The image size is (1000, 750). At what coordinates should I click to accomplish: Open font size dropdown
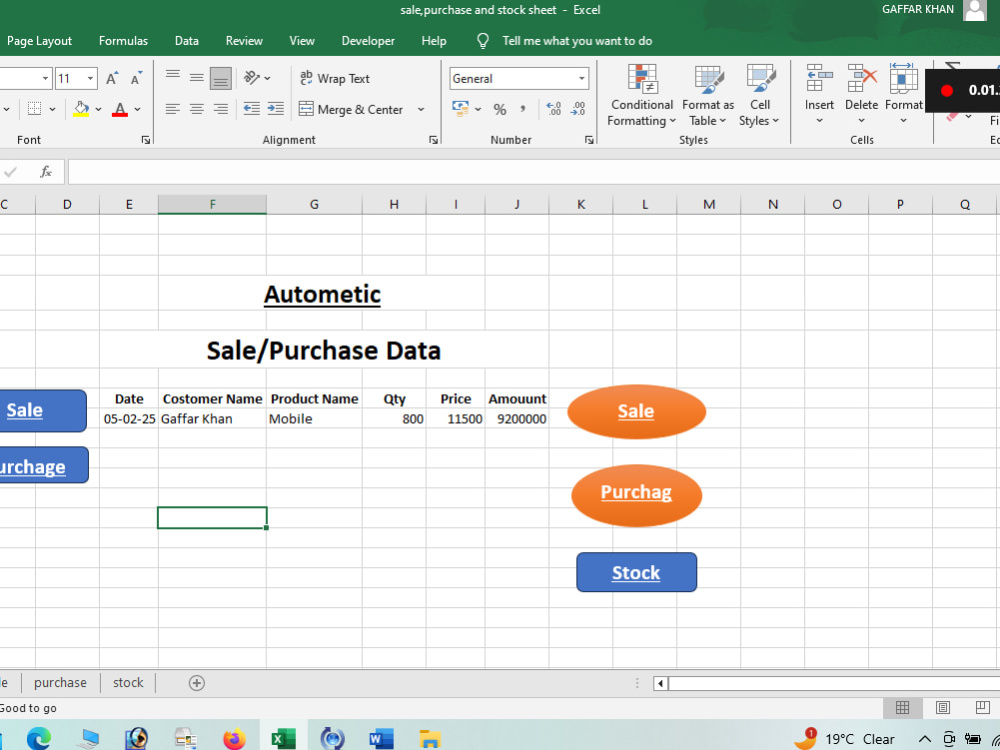coord(90,78)
